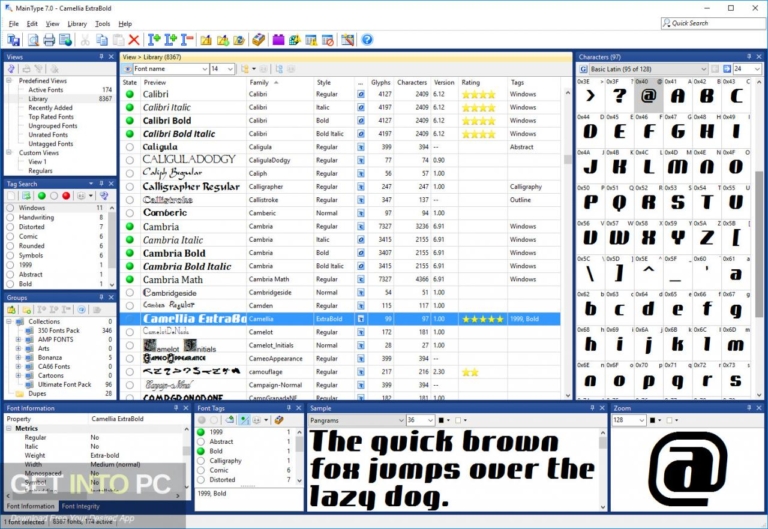Open help via the blue question icon
The image size is (768, 529).
tap(367, 40)
